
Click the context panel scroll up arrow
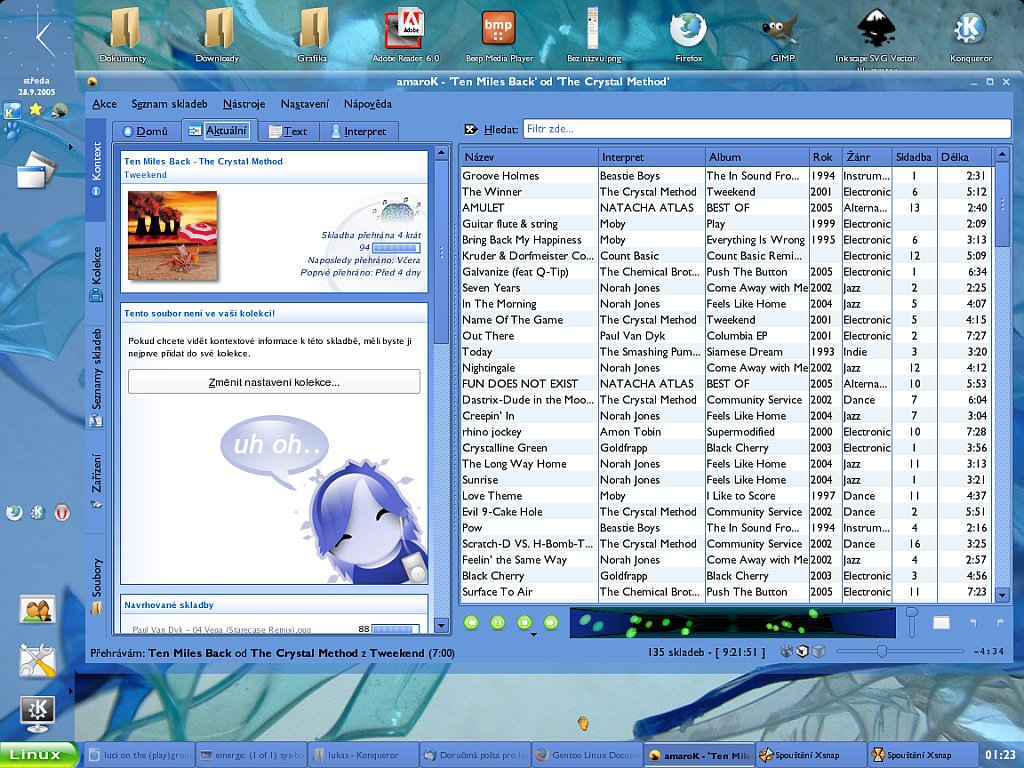click(441, 153)
